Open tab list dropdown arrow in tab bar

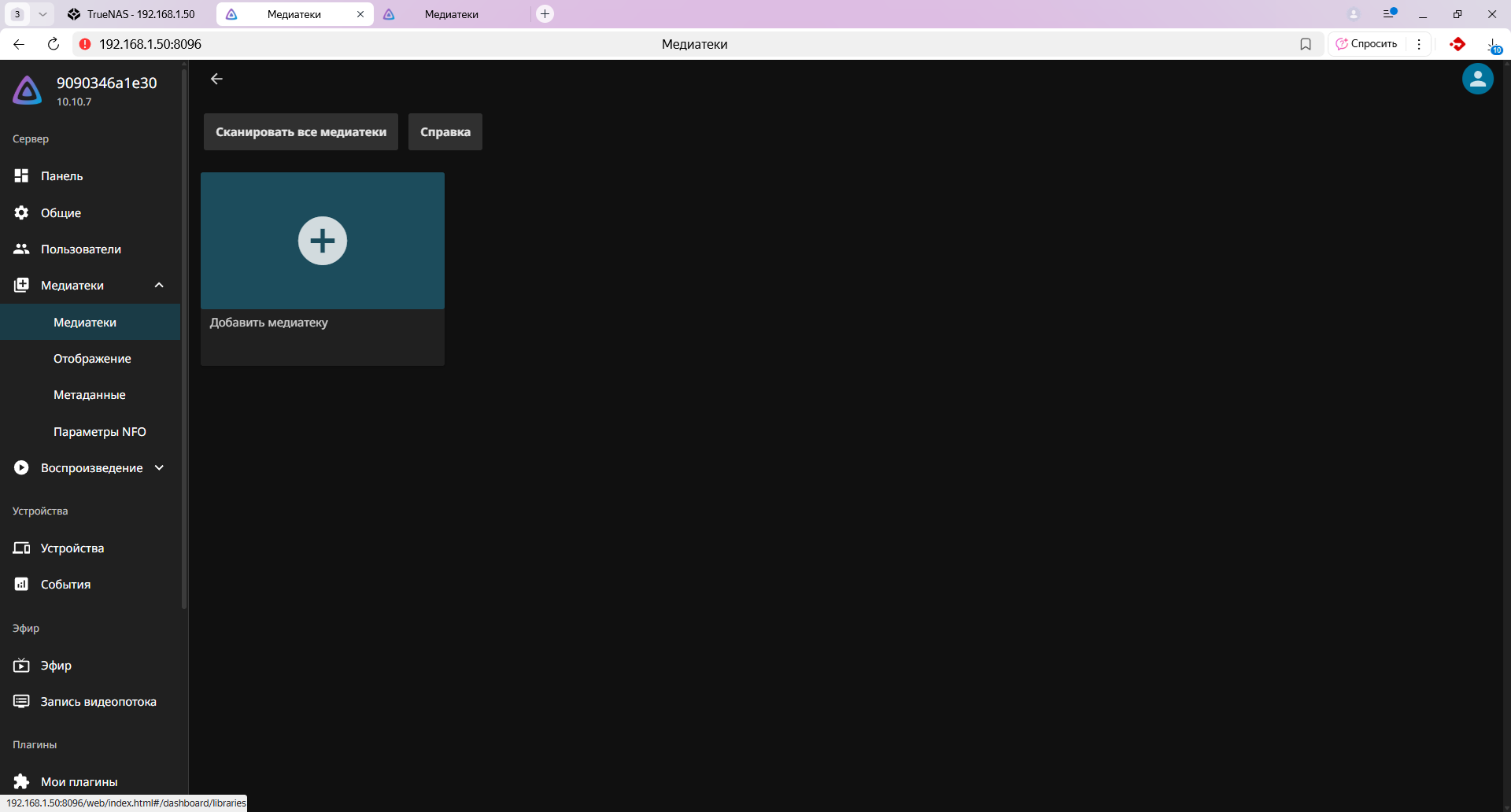42,14
